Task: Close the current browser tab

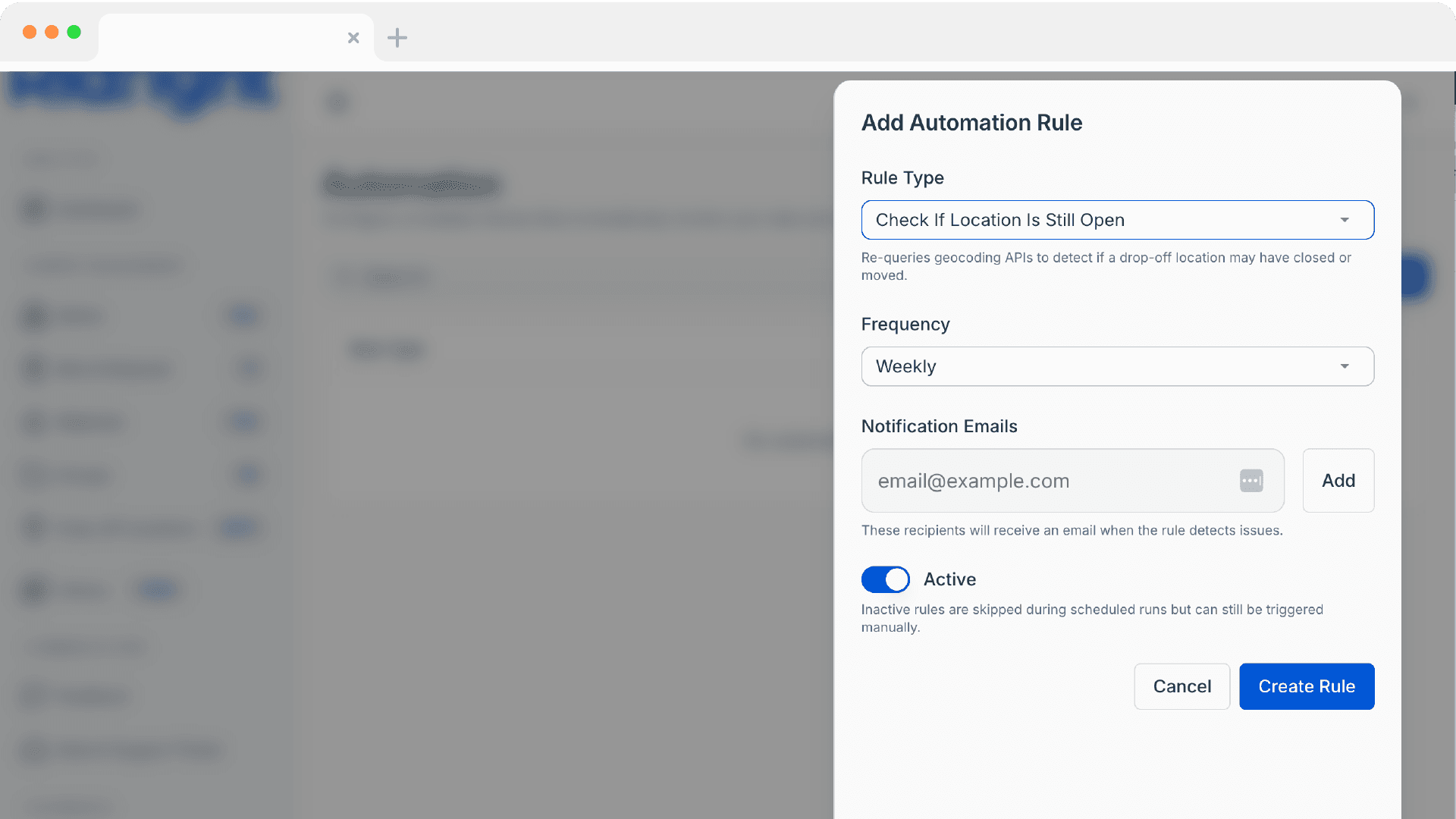Action: [x=353, y=38]
